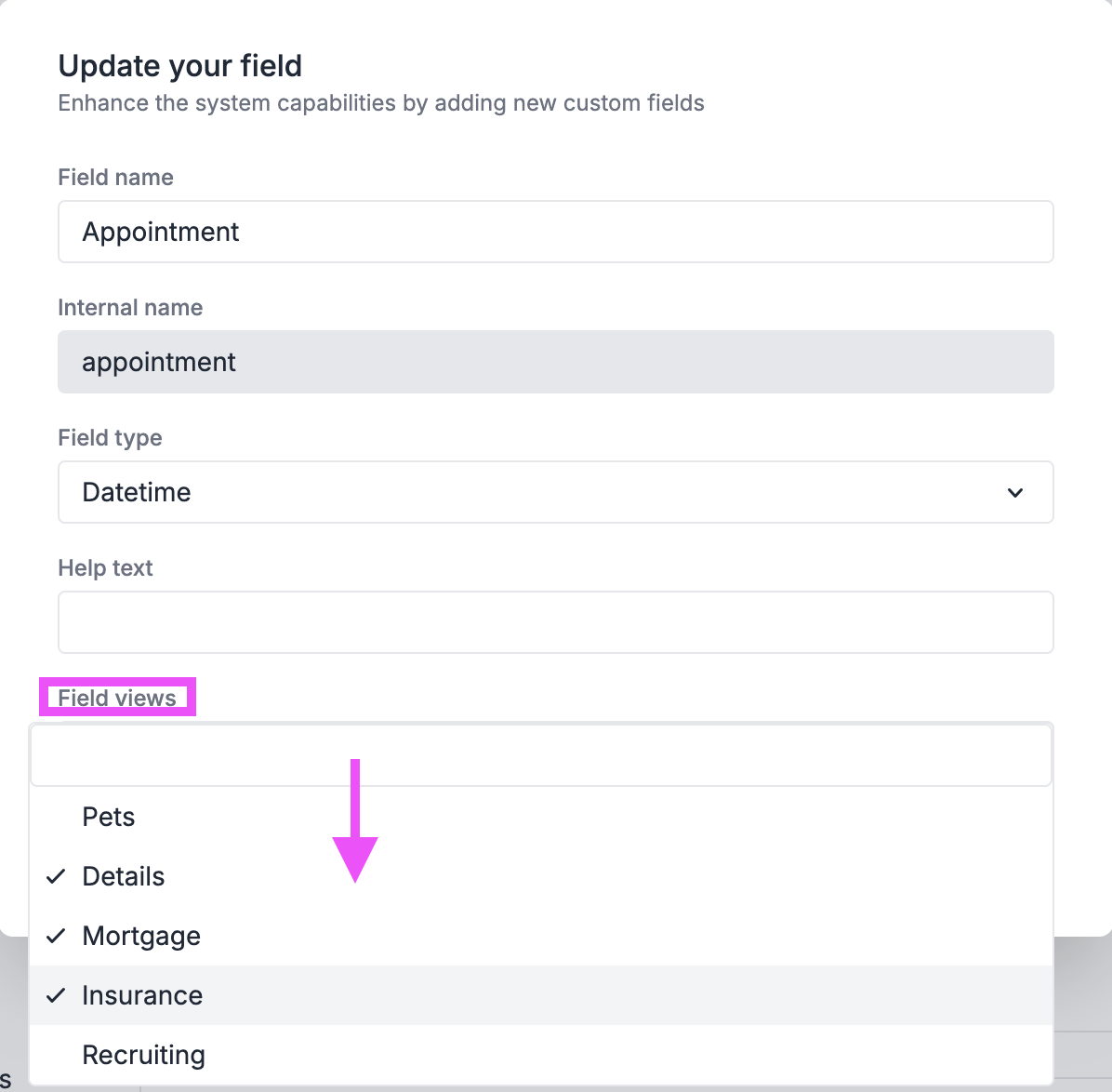This screenshot has height=1092, width=1112.
Task: Select Pets from the field views list
Action: [x=108, y=816]
